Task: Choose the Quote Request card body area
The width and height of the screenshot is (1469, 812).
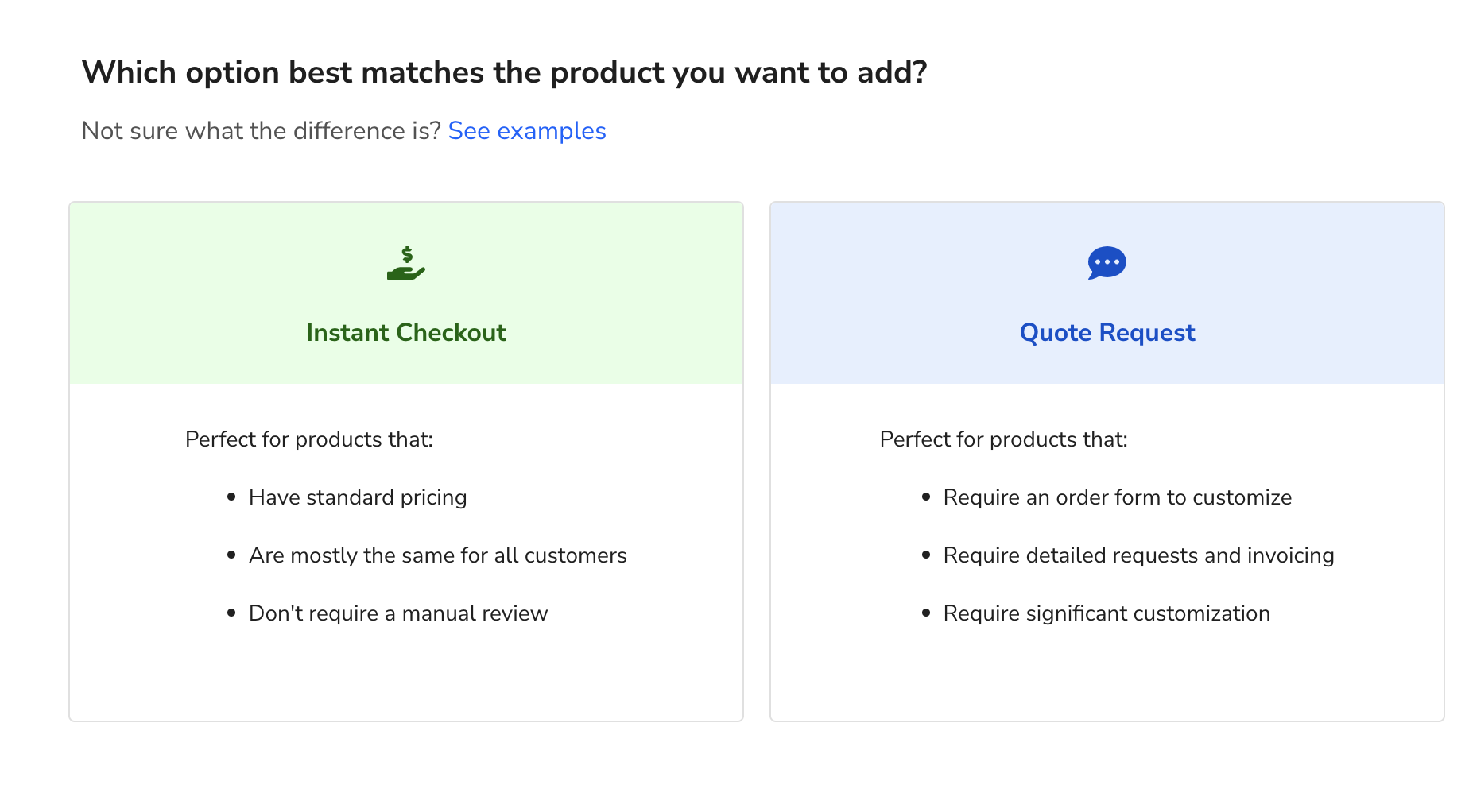Action: coord(1107,552)
